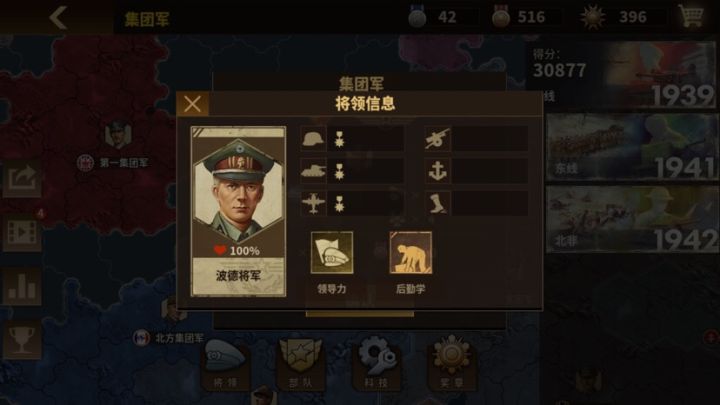Switch to the 将领 generals tab
720x405 pixels.
pyautogui.click(x=226, y=365)
